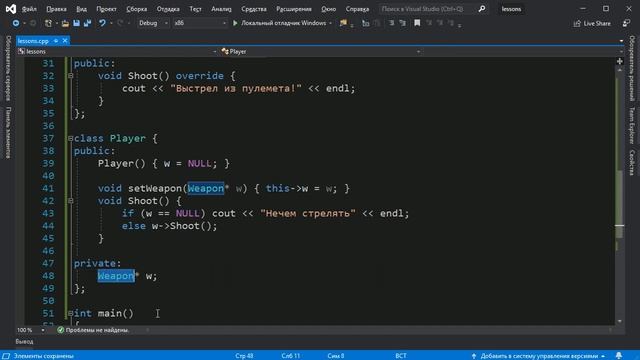Image resolution: width=640 pixels, height=360 pixels.
Task: Open the Вывод output panel tab
Action: click(x=24, y=341)
